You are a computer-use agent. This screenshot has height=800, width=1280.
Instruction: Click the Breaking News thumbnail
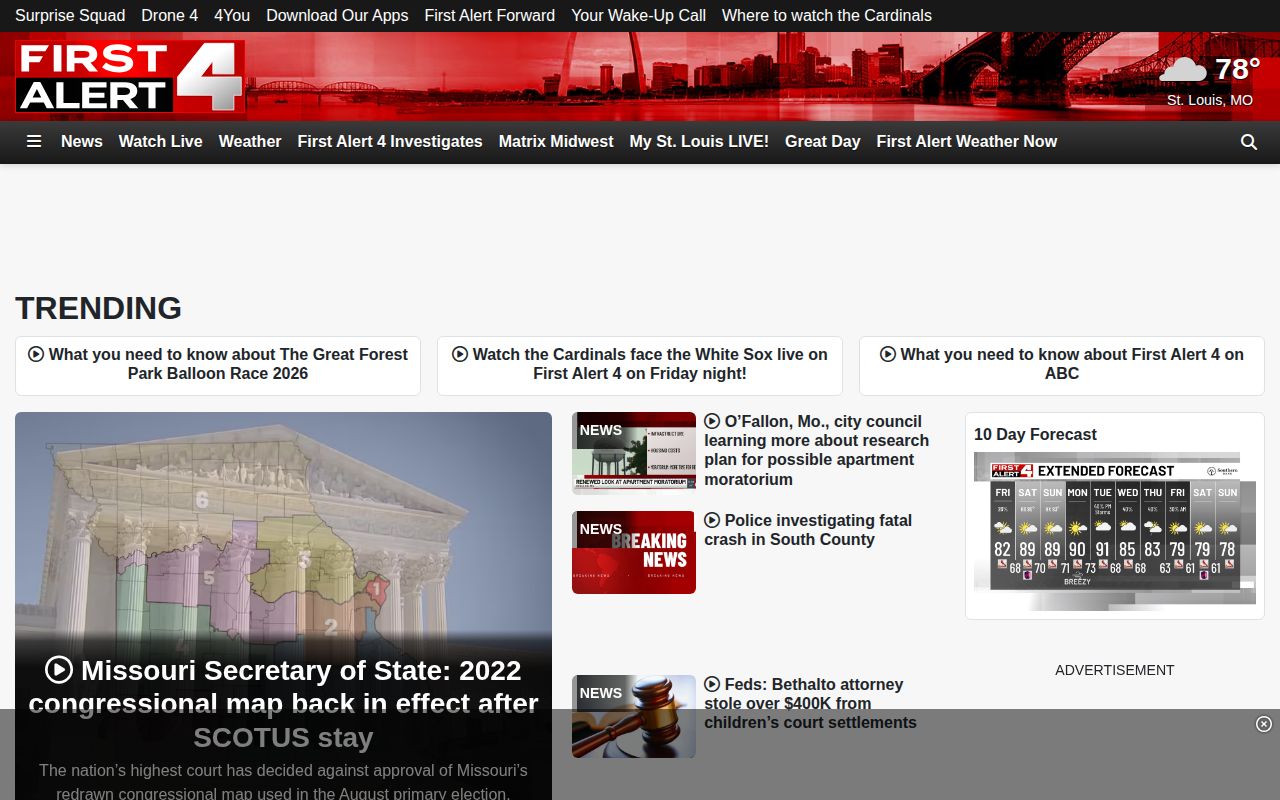click(634, 552)
